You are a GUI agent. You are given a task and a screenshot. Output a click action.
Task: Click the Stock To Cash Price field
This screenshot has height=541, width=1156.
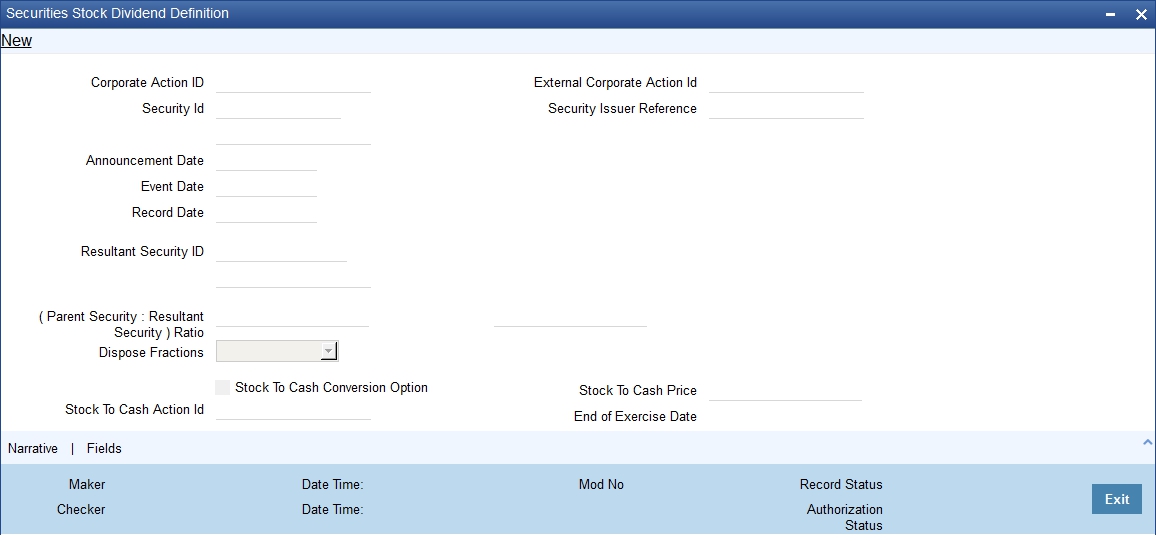click(x=784, y=391)
